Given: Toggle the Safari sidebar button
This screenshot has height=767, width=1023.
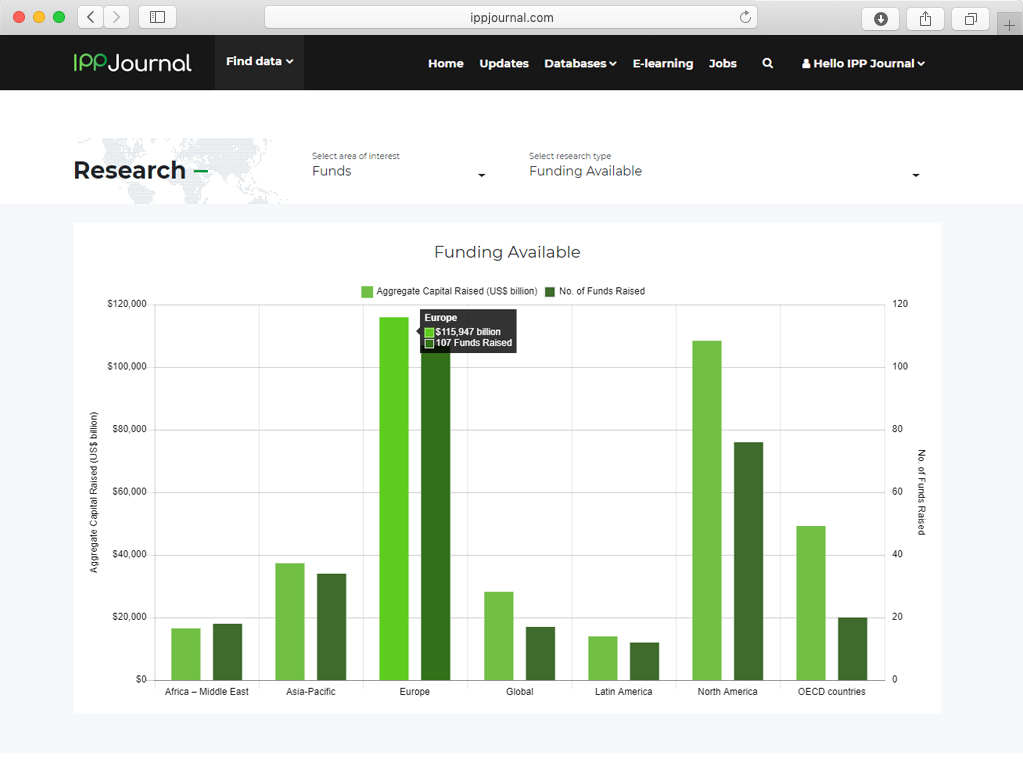Looking at the screenshot, I should [x=157, y=17].
